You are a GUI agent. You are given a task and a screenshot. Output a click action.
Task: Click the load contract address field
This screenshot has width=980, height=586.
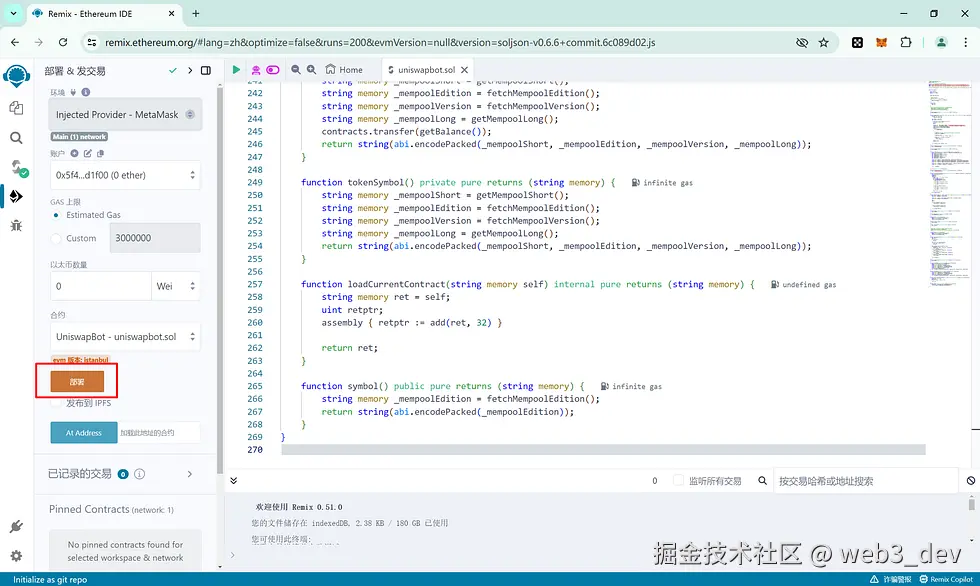159,432
